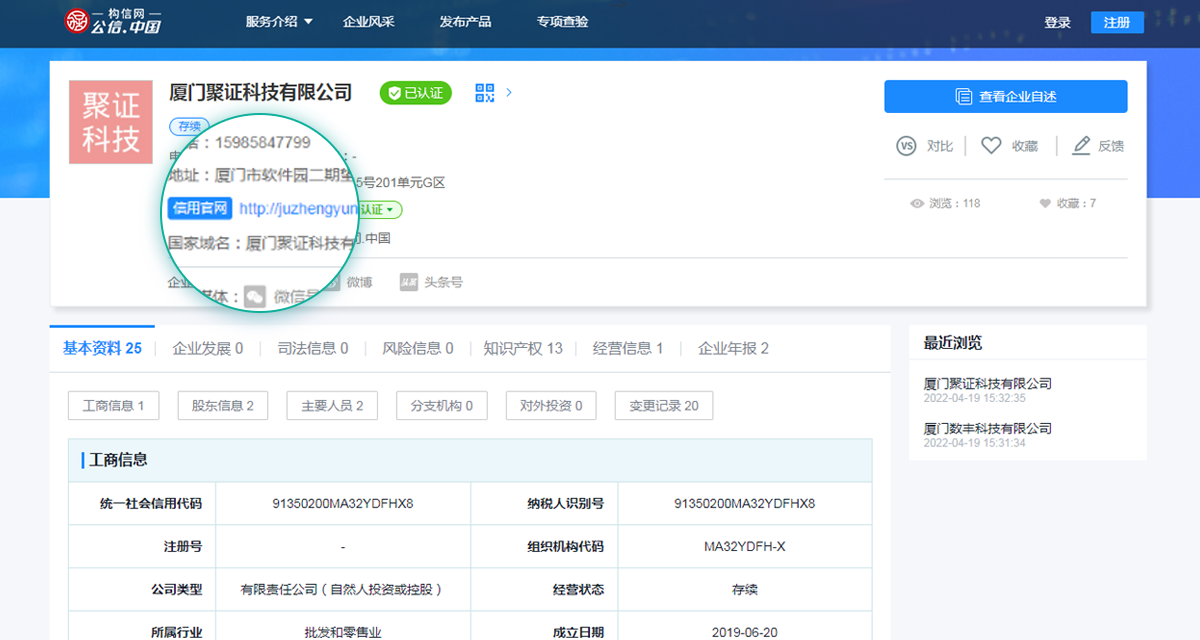Image resolution: width=1200 pixels, height=640 pixels.
Task: Expand the 服务介绍 dropdown menu
Action: (x=279, y=22)
